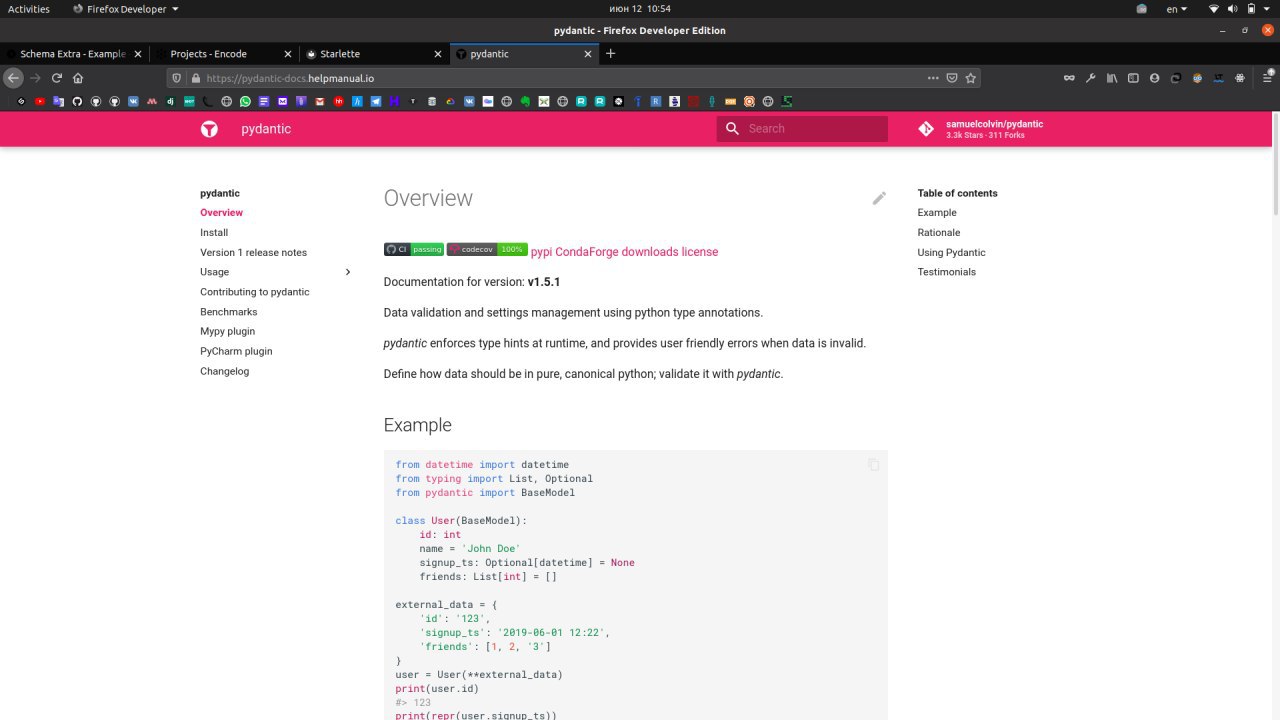
Task: Open the Firefox account icon
Action: point(1154,78)
